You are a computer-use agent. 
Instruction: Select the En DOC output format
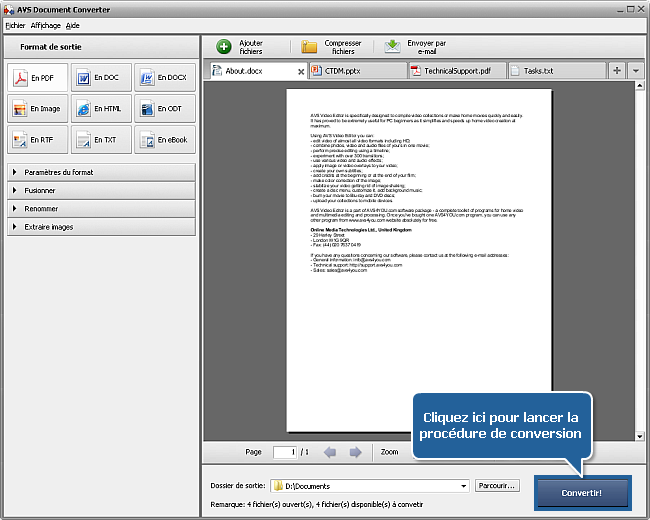click(101, 78)
